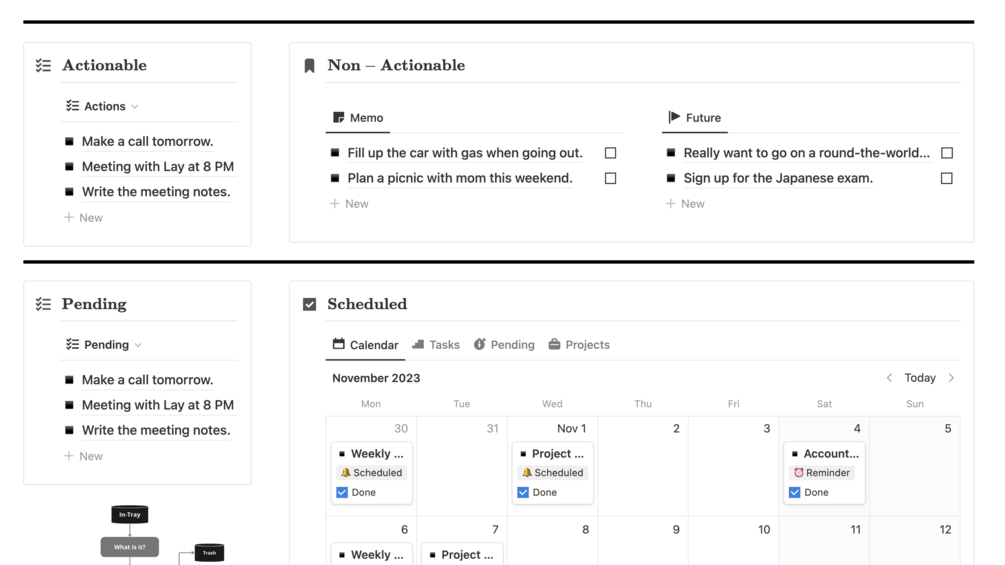1005x565 pixels.
Task: Click the bell icon on Weekly Oct 30 card
Action: coord(345,473)
